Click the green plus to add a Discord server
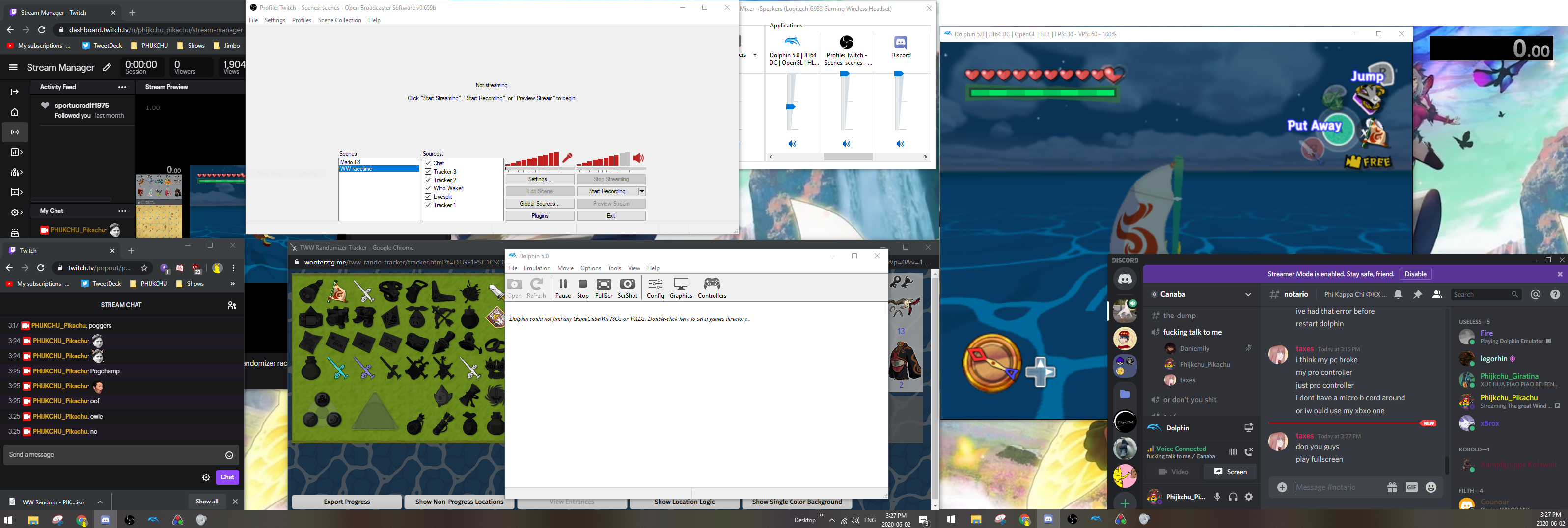Image resolution: width=1568 pixels, height=528 pixels. (x=1125, y=503)
